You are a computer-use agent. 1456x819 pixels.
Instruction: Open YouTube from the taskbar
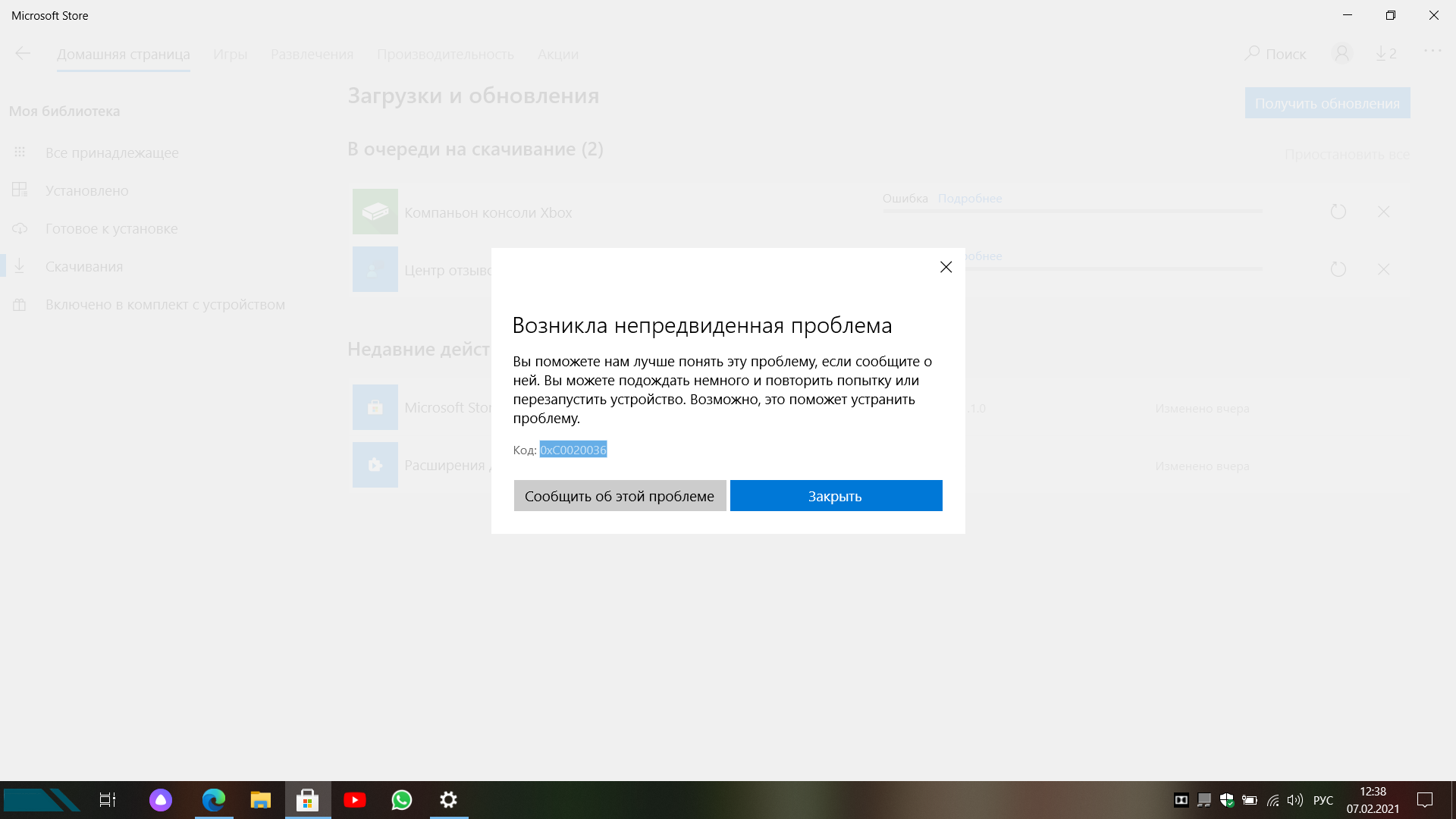[355, 800]
